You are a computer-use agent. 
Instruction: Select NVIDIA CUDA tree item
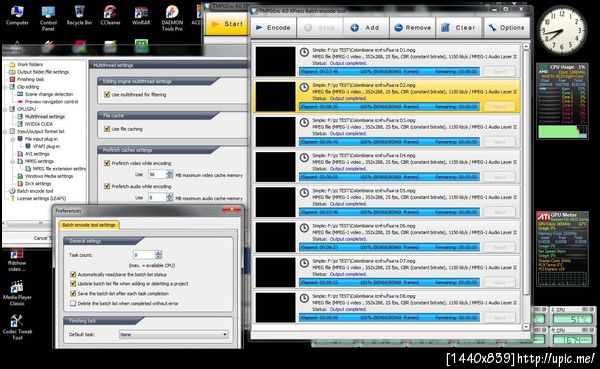(39, 124)
